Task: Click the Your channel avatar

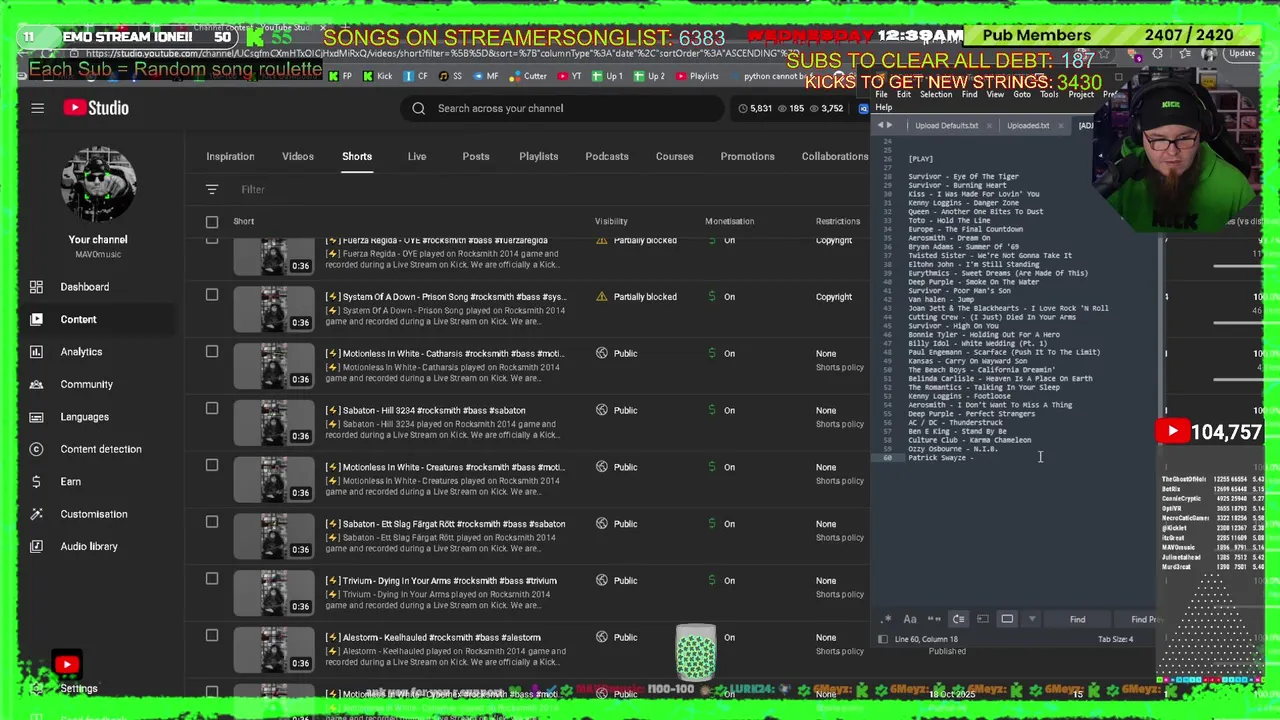Action: pyautogui.click(x=98, y=185)
